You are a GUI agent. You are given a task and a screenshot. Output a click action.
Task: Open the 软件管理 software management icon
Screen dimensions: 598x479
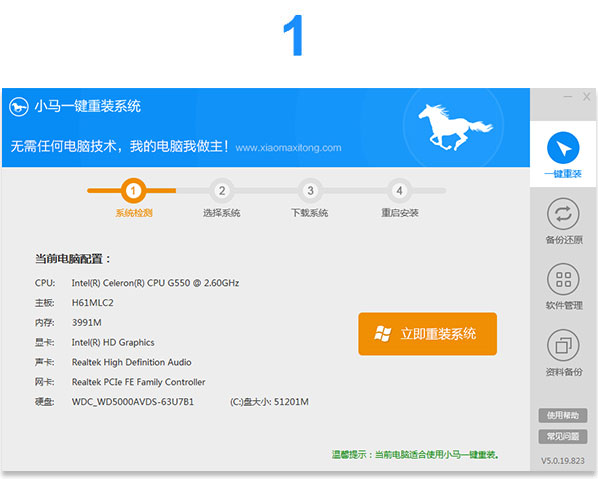[x=563, y=280]
